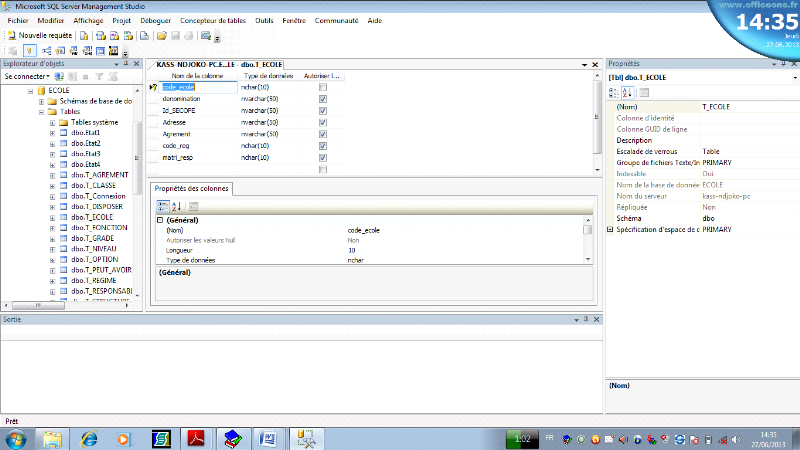Collapse the Tables folder in object explorer
The image size is (800, 450).
[x=41, y=112]
